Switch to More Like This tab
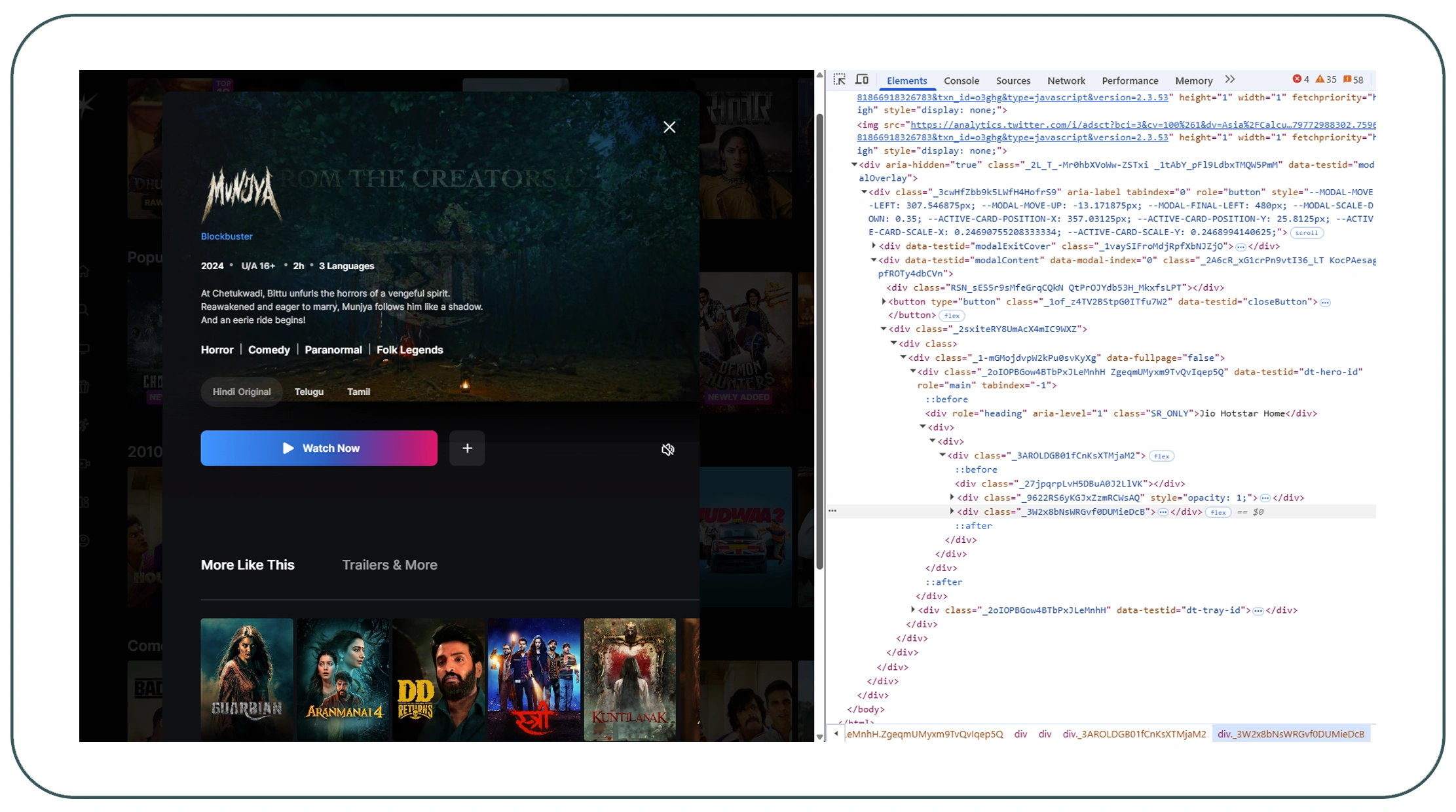Screen dimensions: 1456x812 (248, 564)
